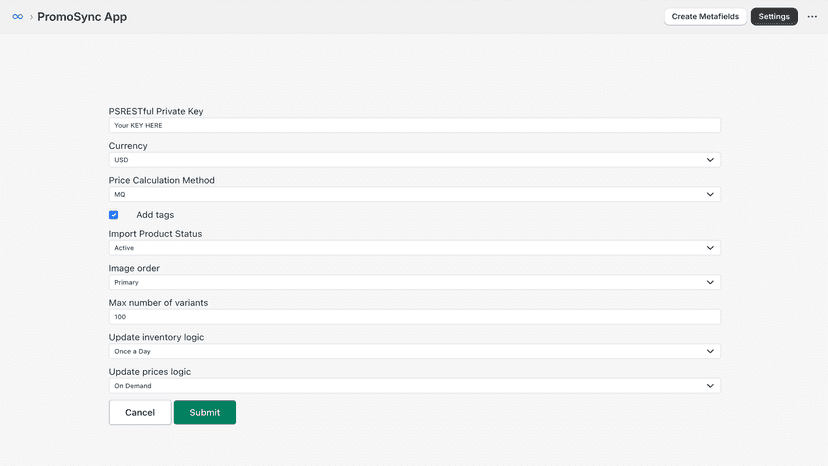Click the Cancel button
Viewport: 828px width, 466px height.
[x=140, y=412]
